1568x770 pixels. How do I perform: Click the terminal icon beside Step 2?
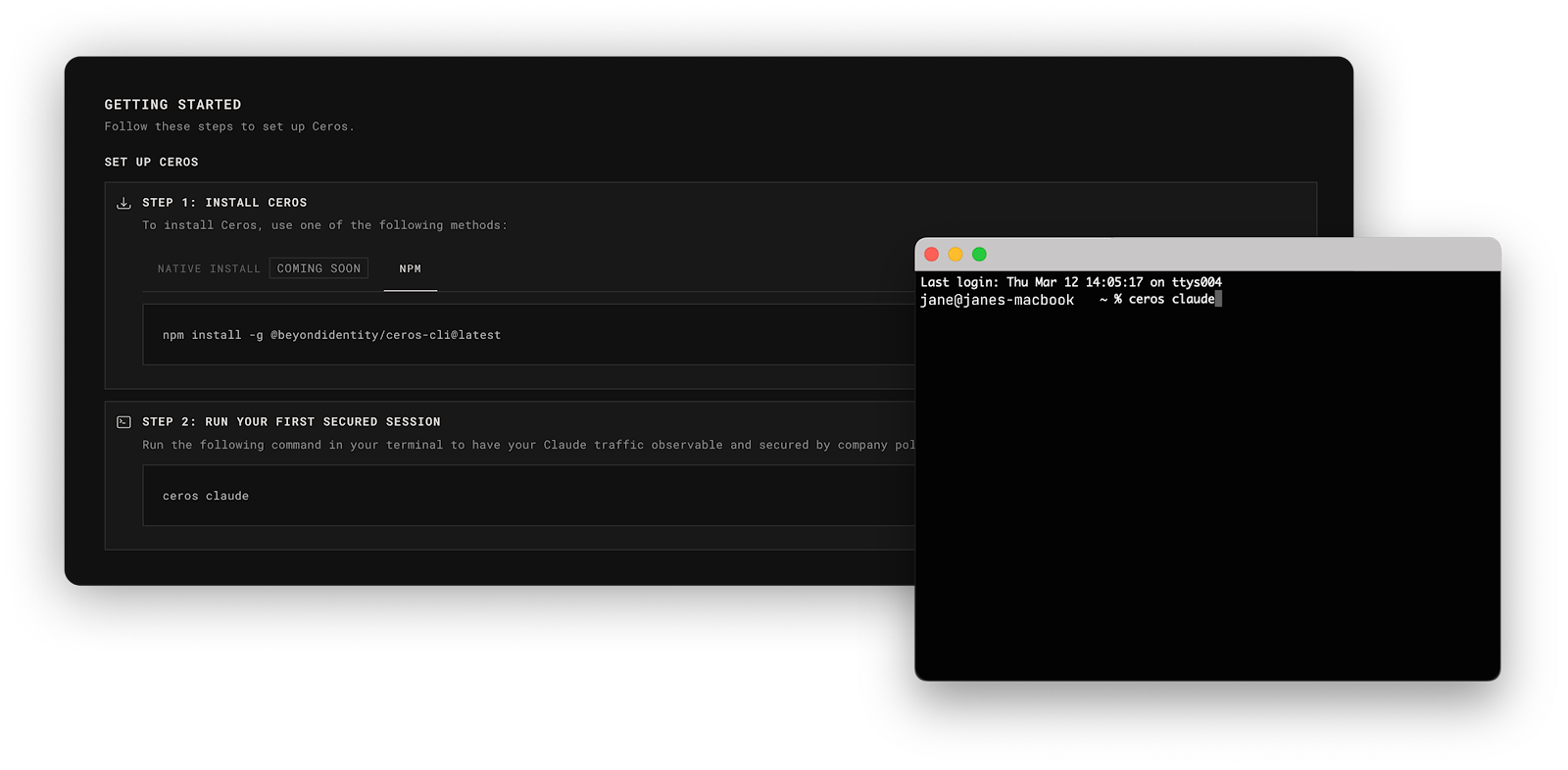(x=123, y=422)
